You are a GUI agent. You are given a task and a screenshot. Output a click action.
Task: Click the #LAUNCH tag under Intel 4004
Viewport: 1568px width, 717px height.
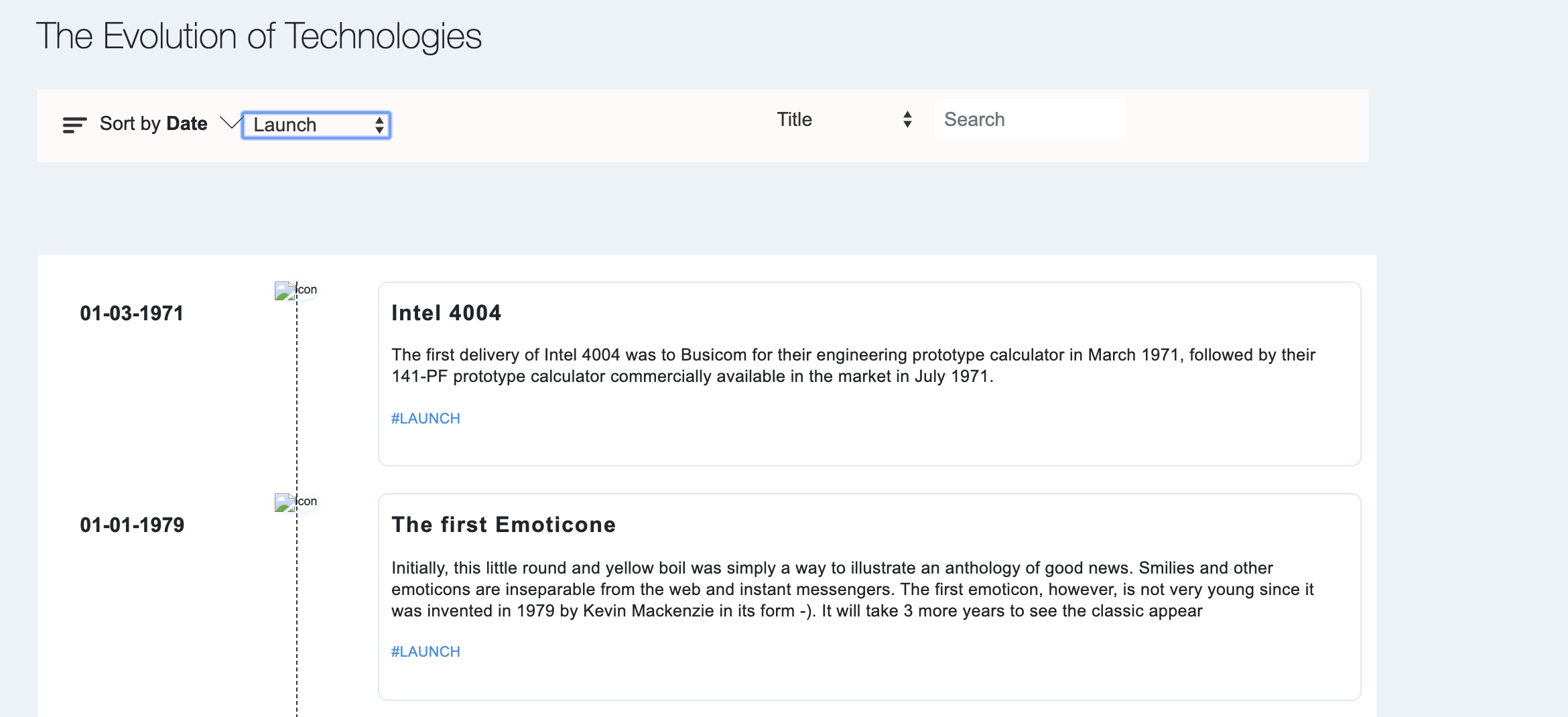(426, 419)
